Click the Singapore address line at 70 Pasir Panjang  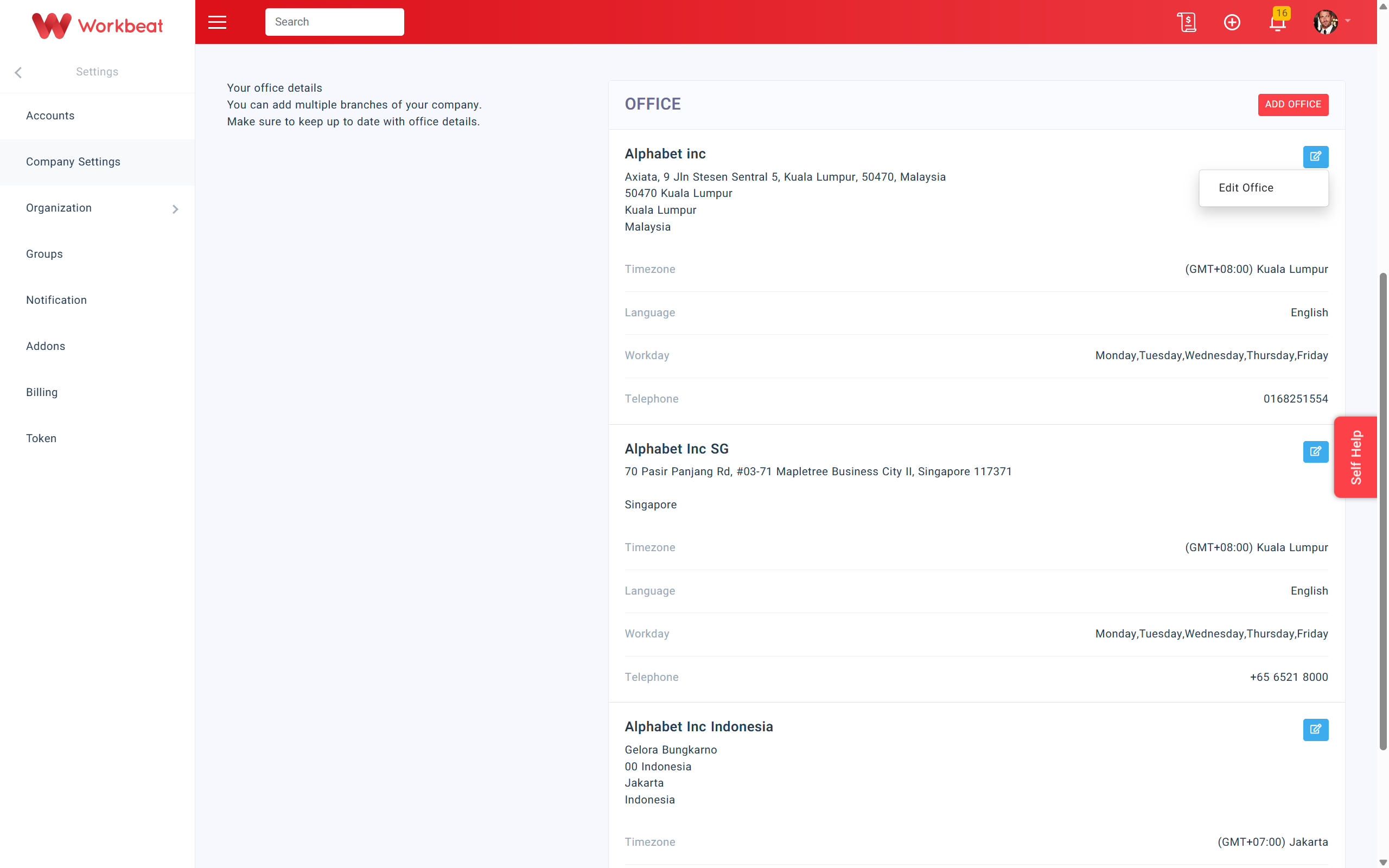818,471
